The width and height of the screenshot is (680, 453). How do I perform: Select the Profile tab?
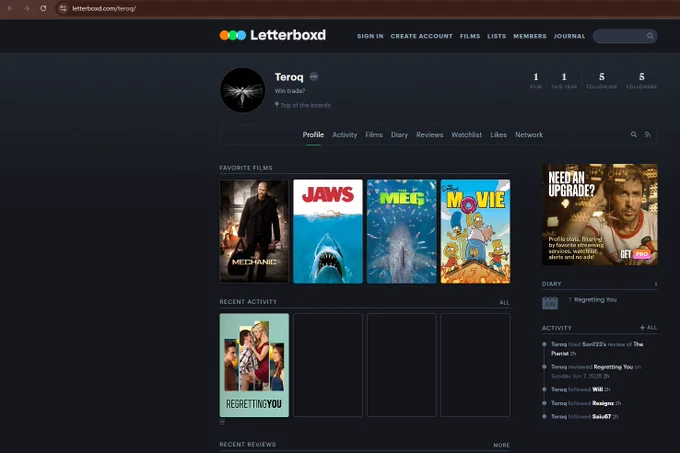pos(313,135)
